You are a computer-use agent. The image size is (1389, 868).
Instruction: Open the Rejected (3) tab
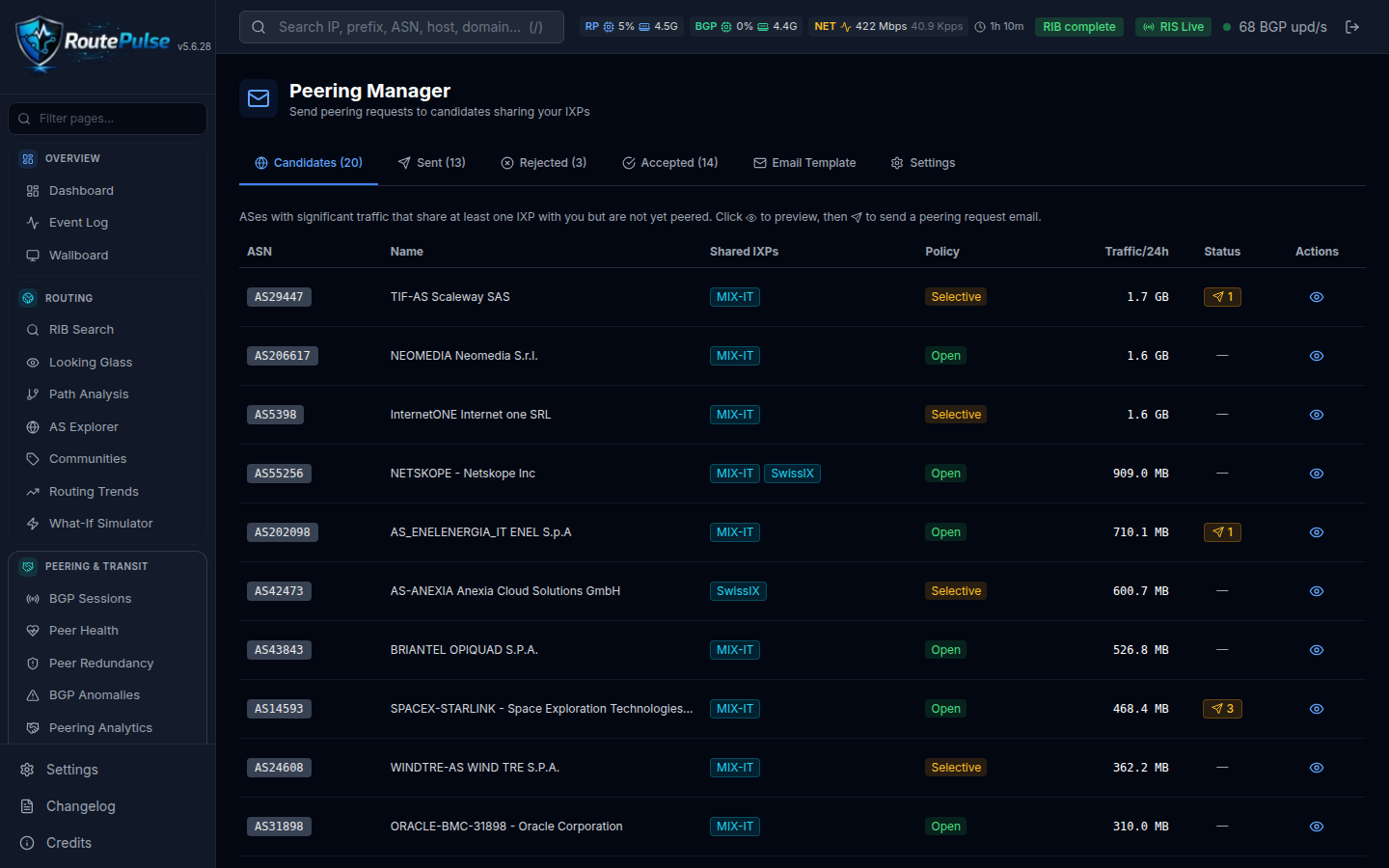543,163
